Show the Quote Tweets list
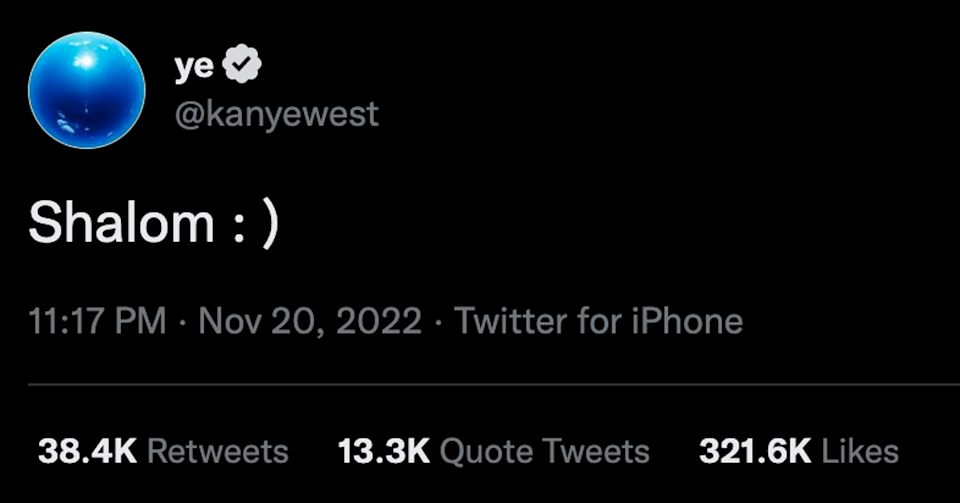This screenshot has width=960, height=503. (x=545, y=451)
